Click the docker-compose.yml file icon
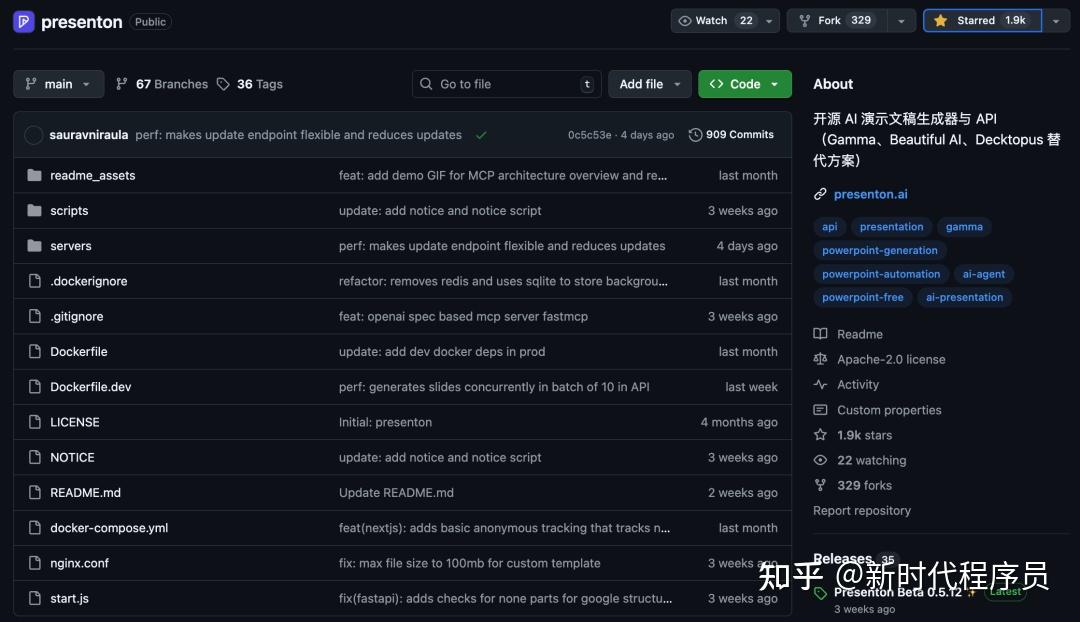1080x622 pixels. click(x=34, y=528)
